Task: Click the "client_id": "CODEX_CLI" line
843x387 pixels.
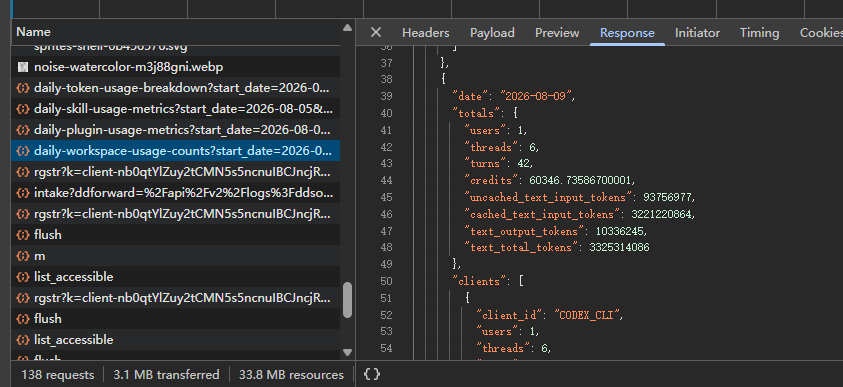Action: [x=551, y=315]
